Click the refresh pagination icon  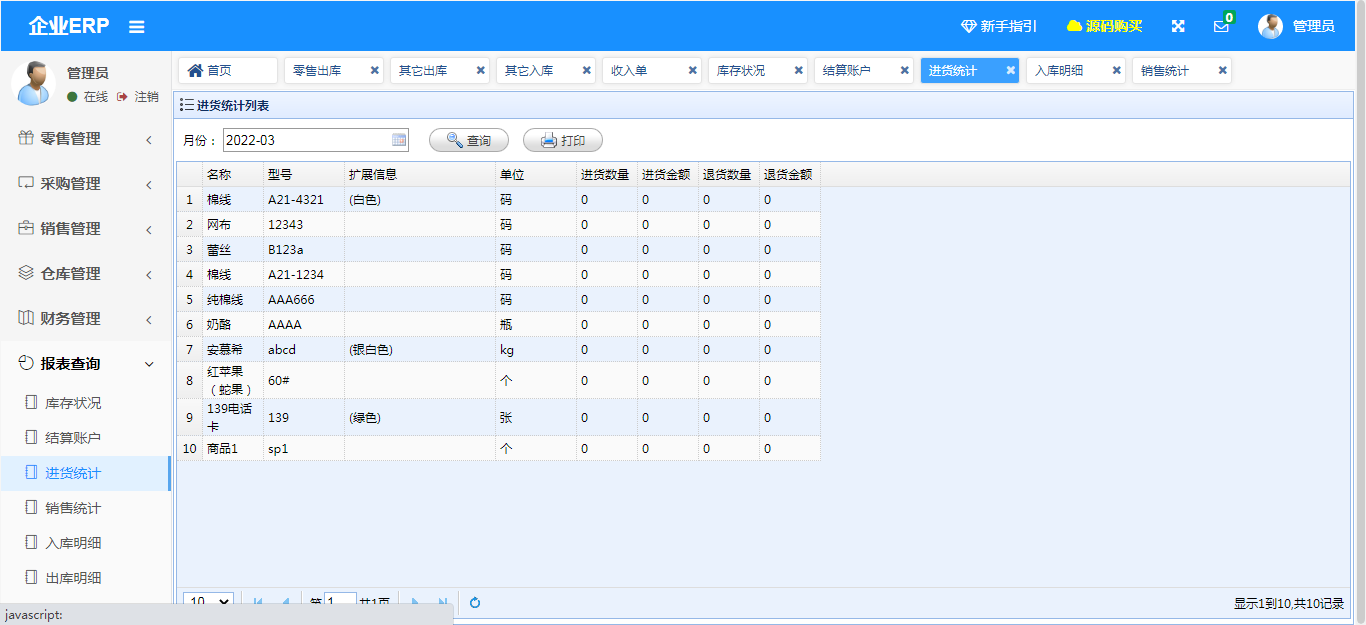click(475, 602)
